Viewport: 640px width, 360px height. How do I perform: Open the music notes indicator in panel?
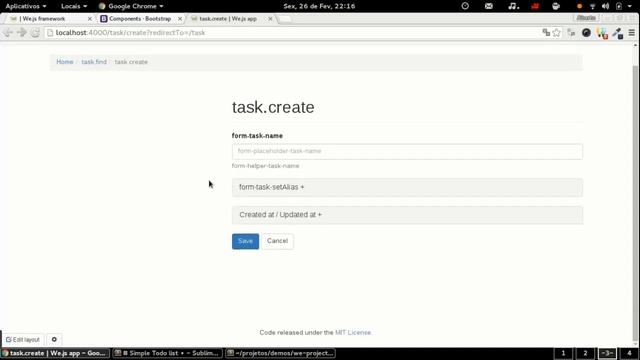513,6
